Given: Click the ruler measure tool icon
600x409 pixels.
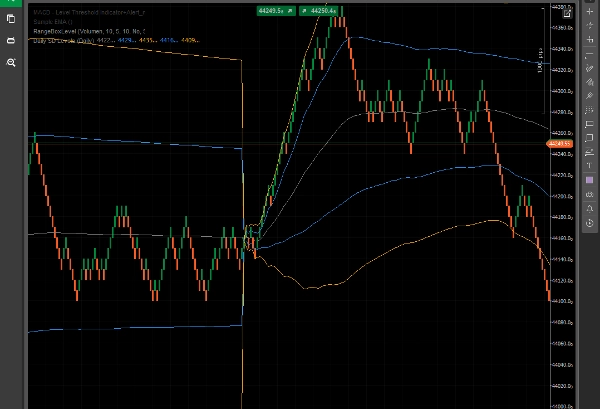Looking at the screenshot, I should [590, 152].
